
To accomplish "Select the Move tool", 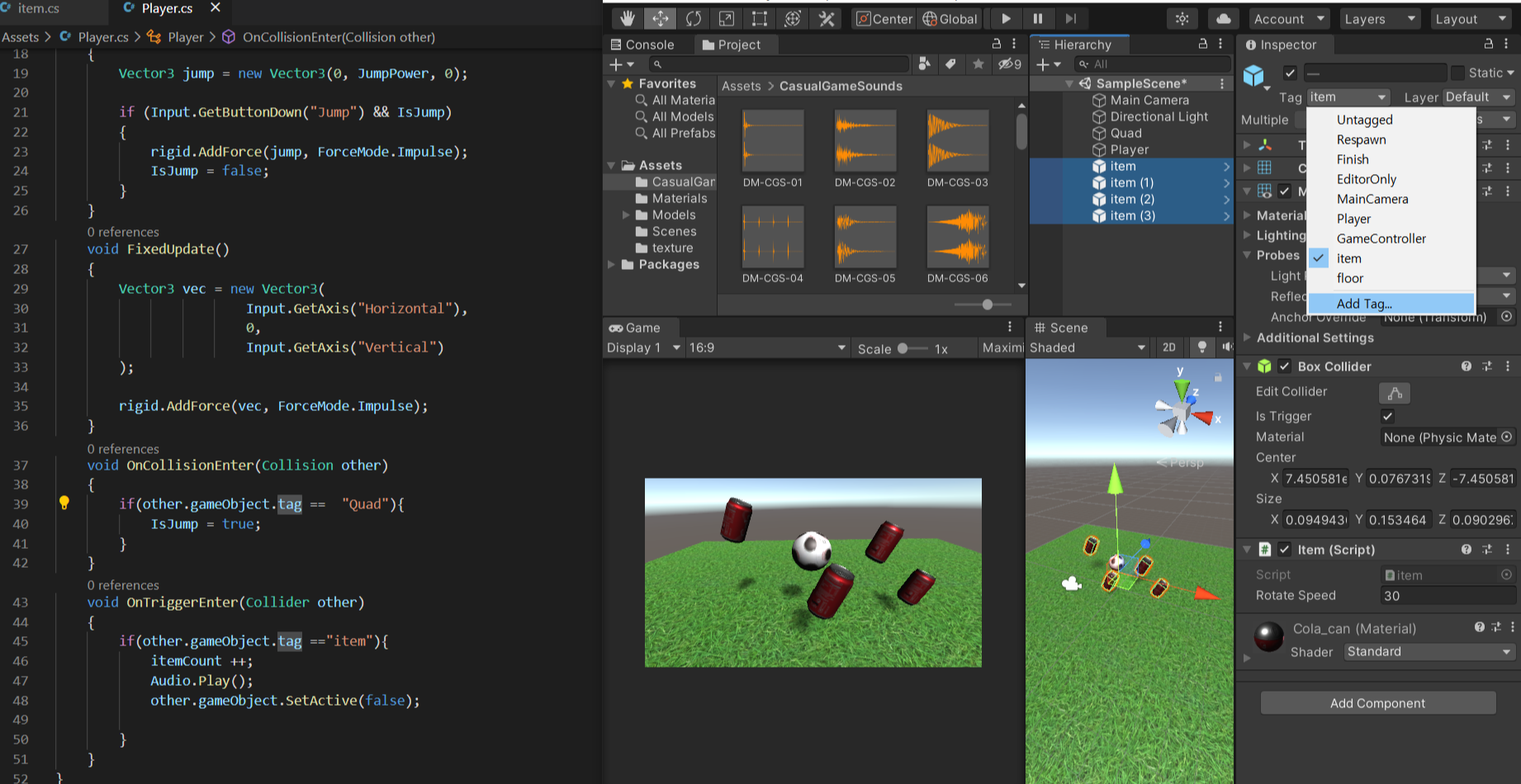I will [x=661, y=18].
